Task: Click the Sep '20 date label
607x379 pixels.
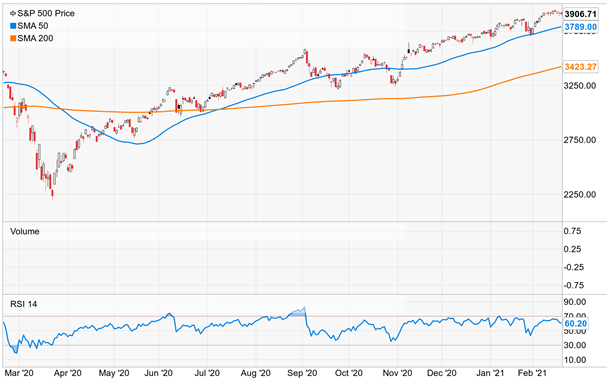Action: click(302, 373)
